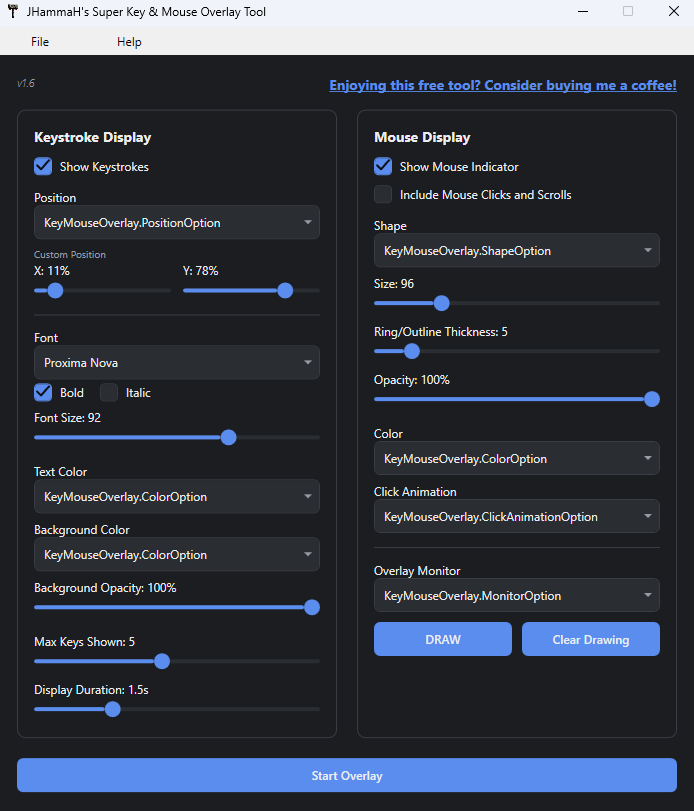Click the 'Size: 96' label
This screenshot has height=811, width=694.
click(x=394, y=284)
